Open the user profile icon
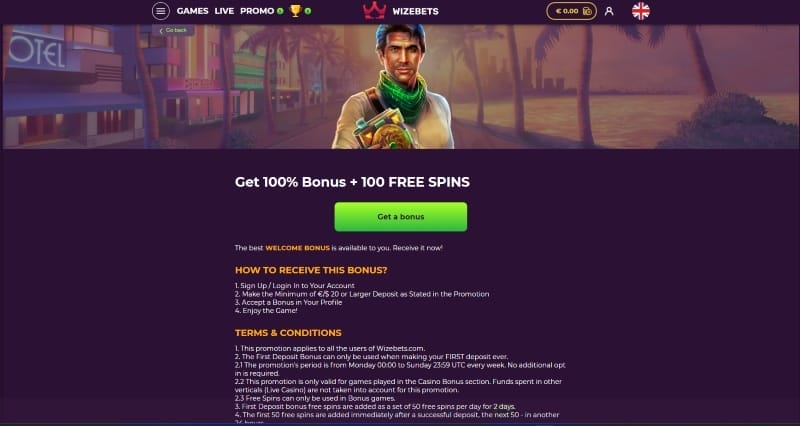 coord(609,11)
